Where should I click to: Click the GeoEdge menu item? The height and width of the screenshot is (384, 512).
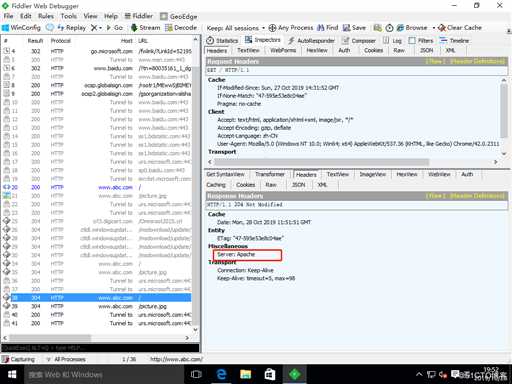(x=179, y=16)
